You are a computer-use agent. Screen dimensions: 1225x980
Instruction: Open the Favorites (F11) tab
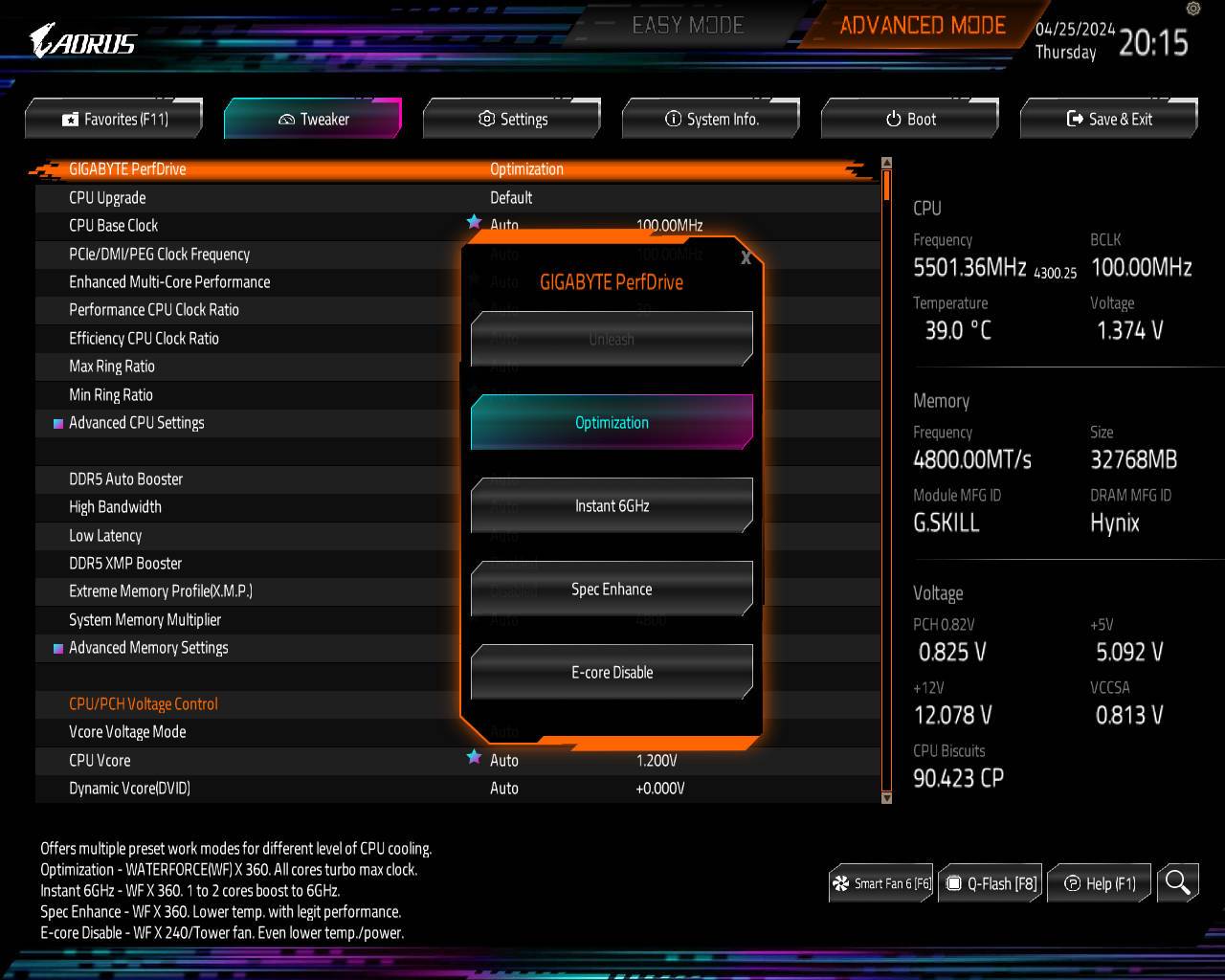114,119
